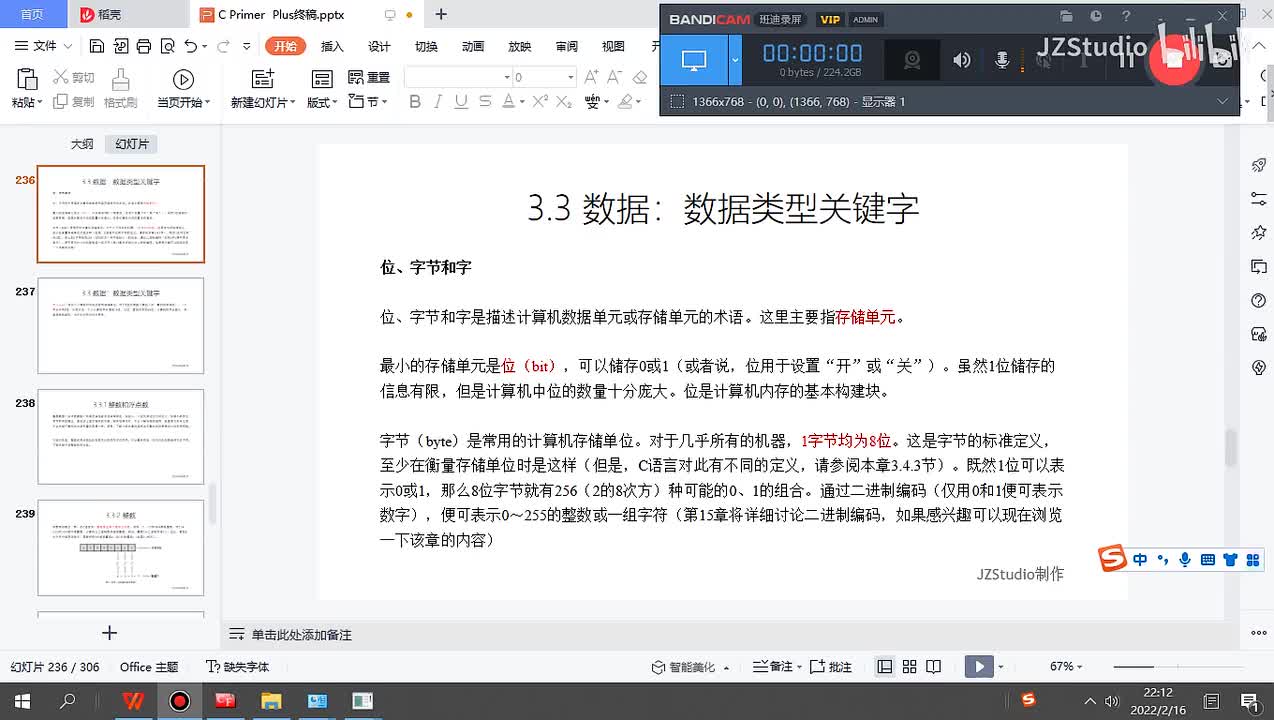Switch to Slide Sorter view icon
This screenshot has width=1274, height=720.
click(x=909, y=667)
